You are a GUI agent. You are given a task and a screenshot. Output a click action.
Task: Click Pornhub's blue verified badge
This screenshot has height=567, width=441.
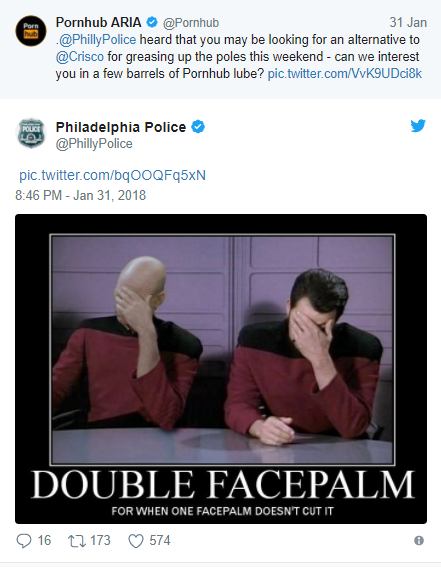coord(152,22)
